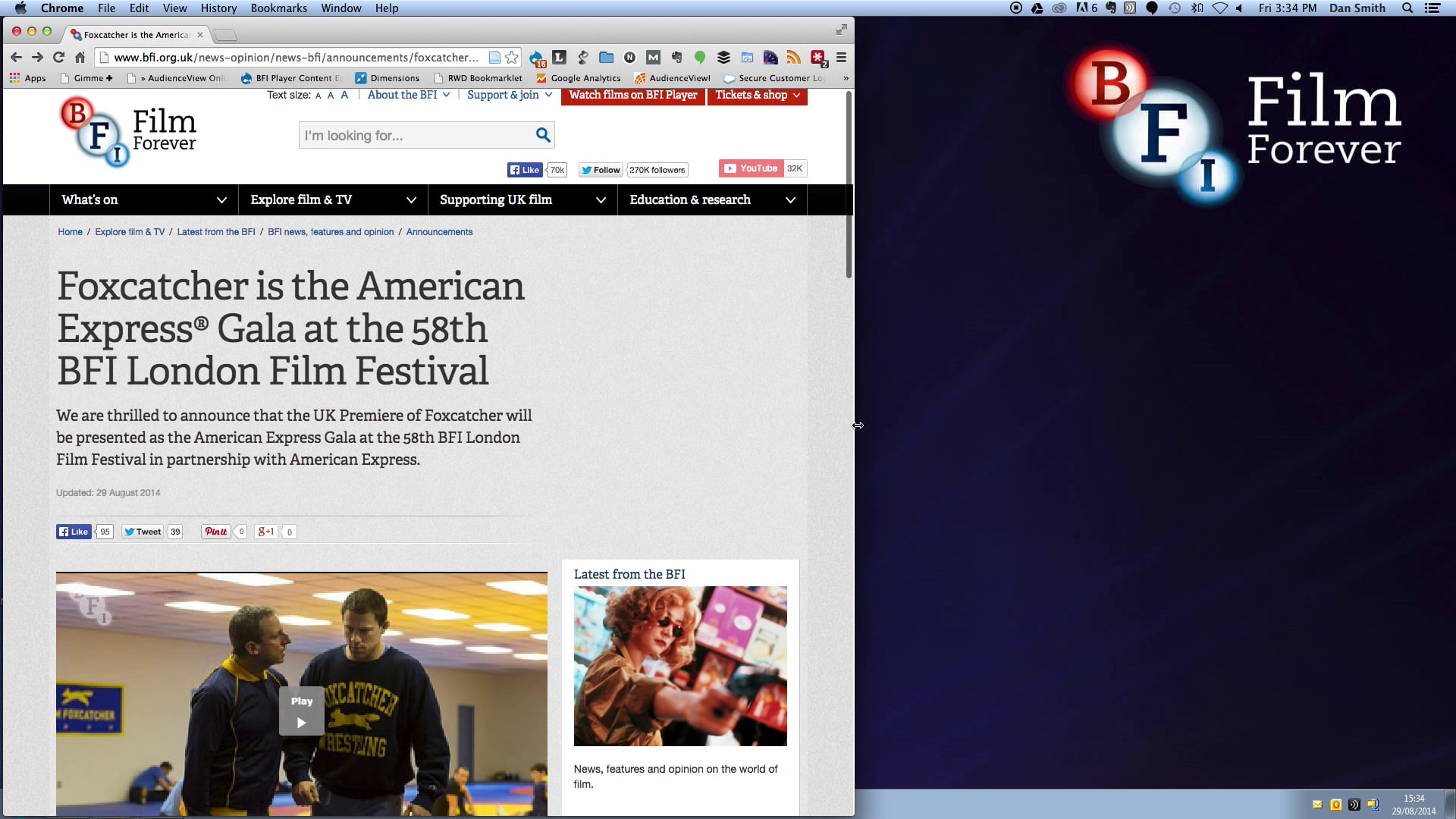
Task: Open the RSS feed extension
Action: (x=793, y=58)
